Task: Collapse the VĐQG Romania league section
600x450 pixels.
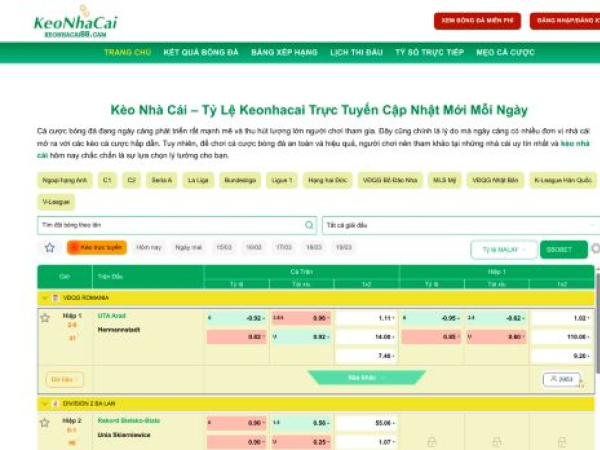Action: coord(43,298)
